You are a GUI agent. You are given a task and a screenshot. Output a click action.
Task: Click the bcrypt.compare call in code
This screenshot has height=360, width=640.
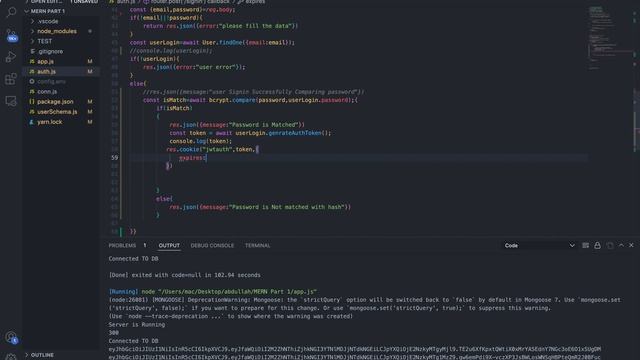(x=232, y=100)
